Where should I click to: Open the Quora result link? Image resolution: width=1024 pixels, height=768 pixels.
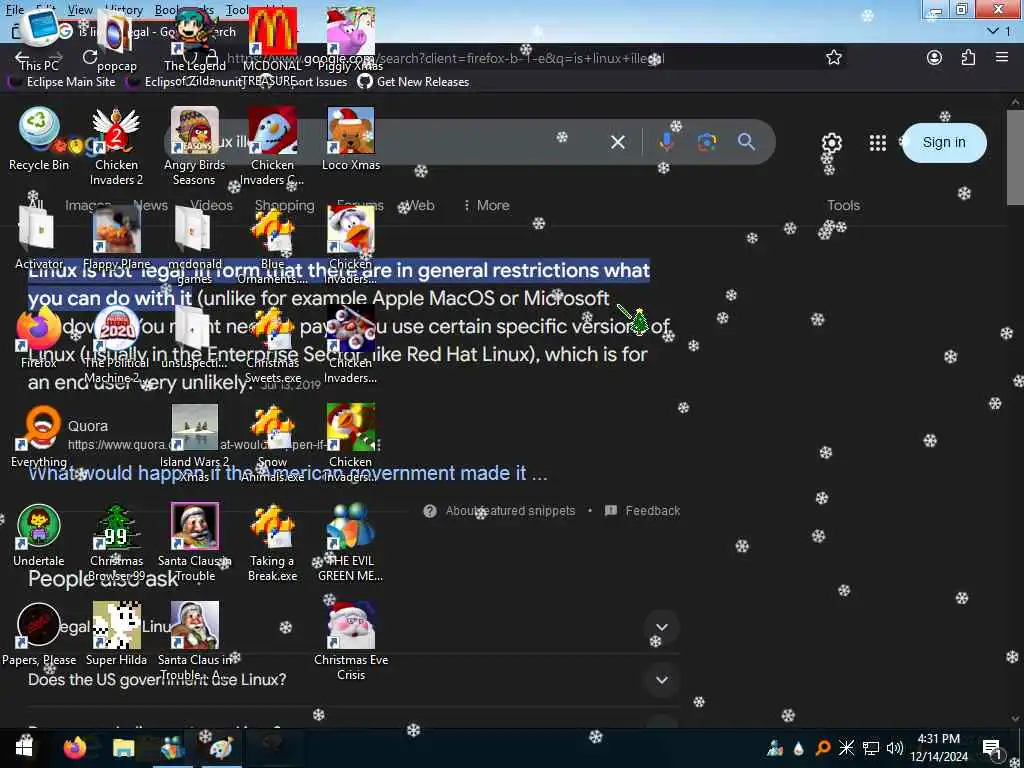click(88, 426)
